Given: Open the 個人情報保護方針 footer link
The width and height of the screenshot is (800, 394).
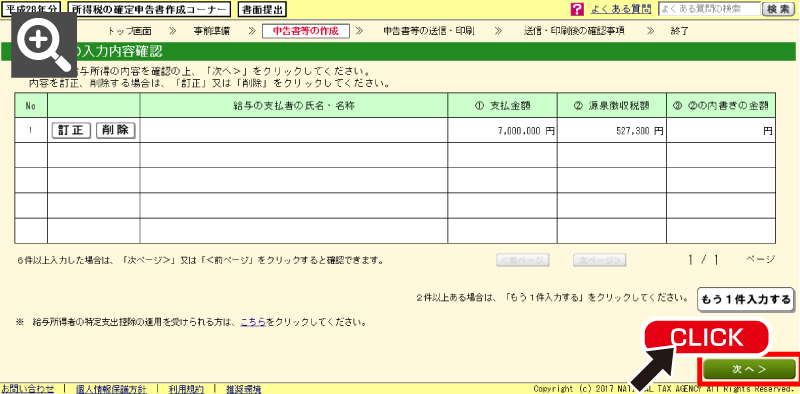Looking at the screenshot, I should tap(111, 389).
